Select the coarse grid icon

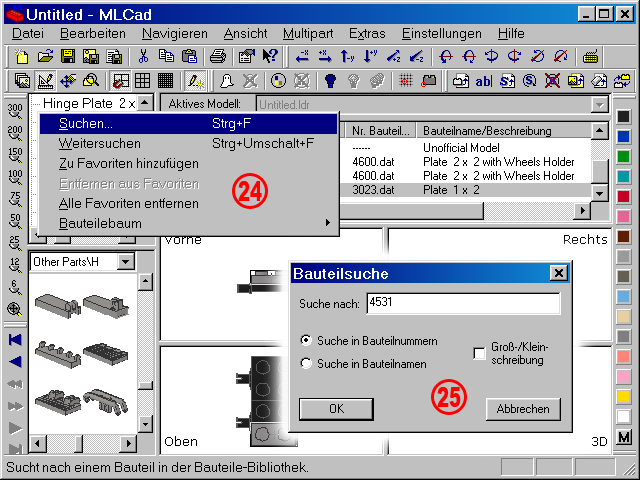pyautogui.click(x=142, y=80)
